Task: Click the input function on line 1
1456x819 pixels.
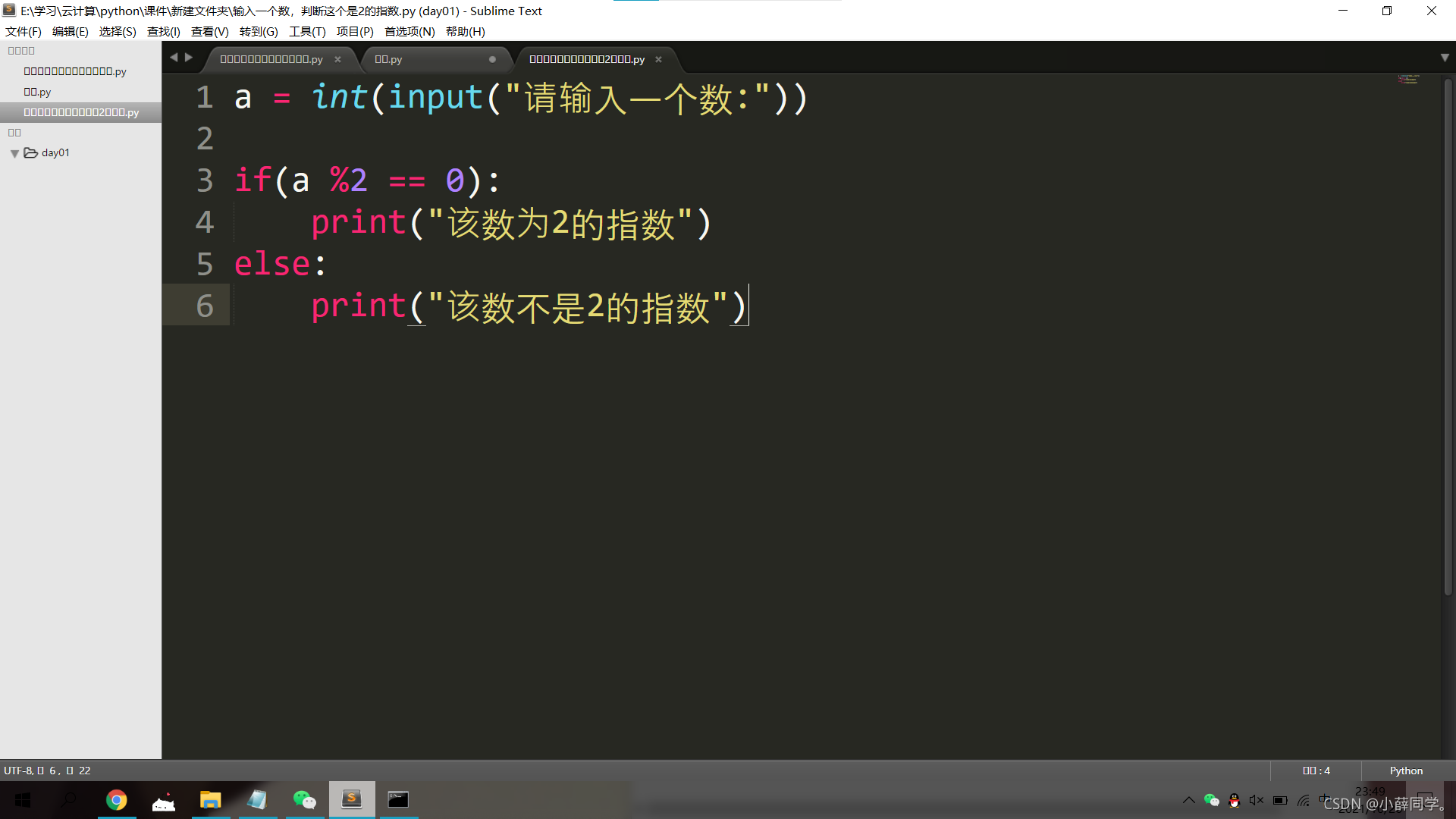Action: click(x=435, y=99)
